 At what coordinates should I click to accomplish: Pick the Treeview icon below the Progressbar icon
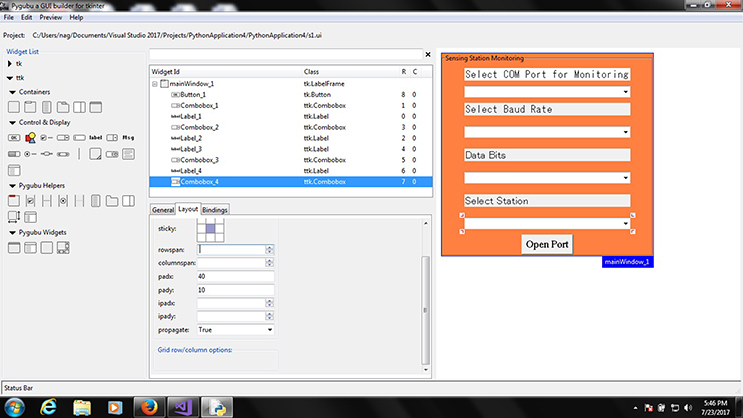(x=14, y=170)
